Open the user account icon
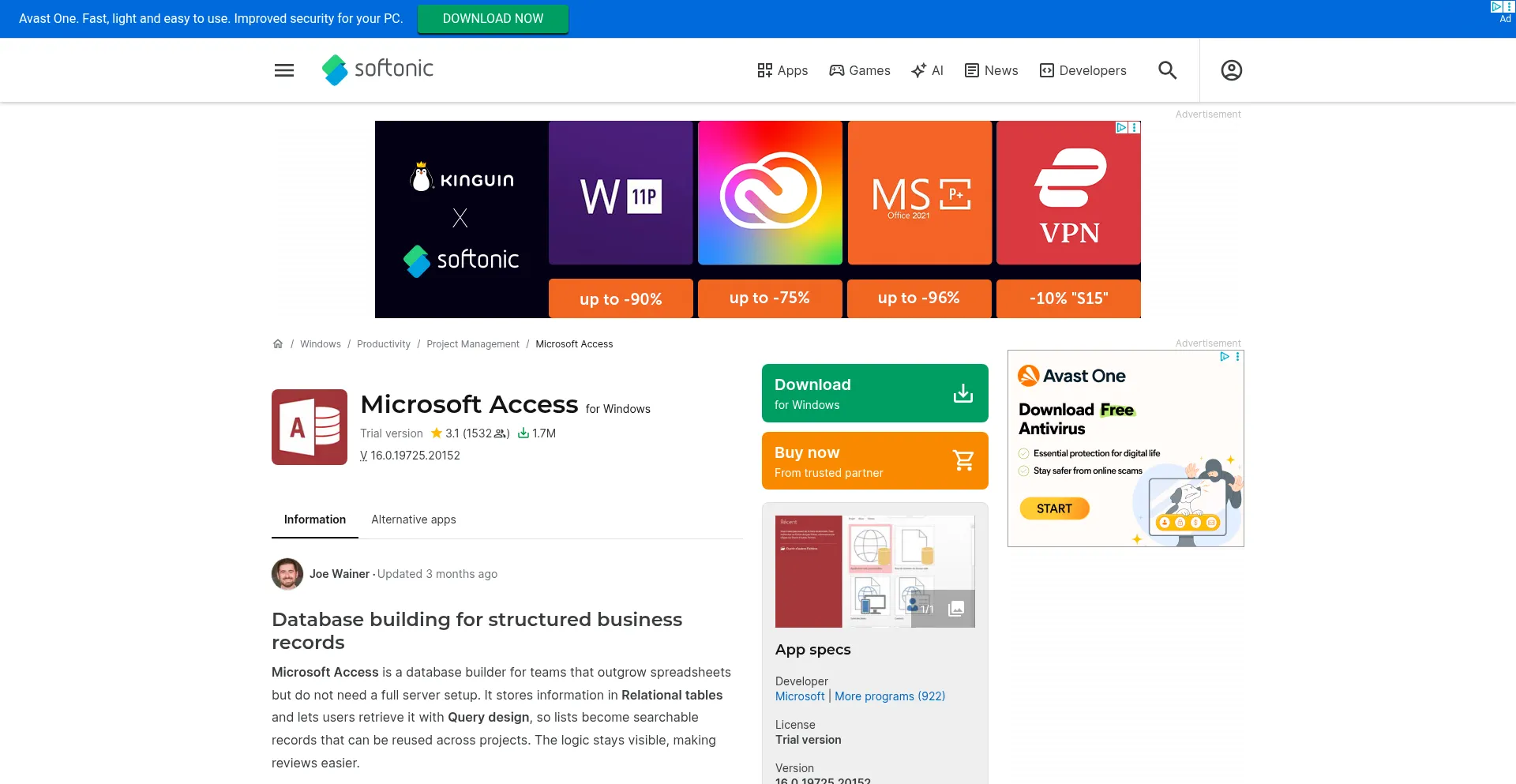Image resolution: width=1516 pixels, height=784 pixels. click(1231, 70)
